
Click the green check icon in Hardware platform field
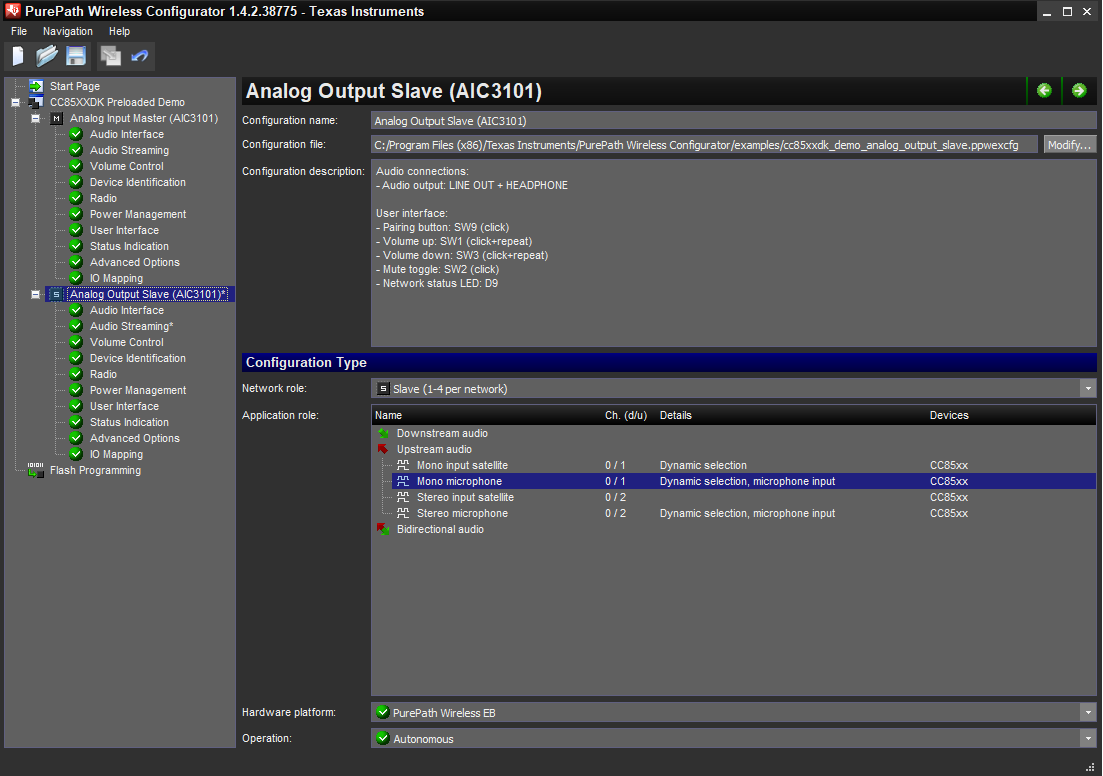[383, 712]
